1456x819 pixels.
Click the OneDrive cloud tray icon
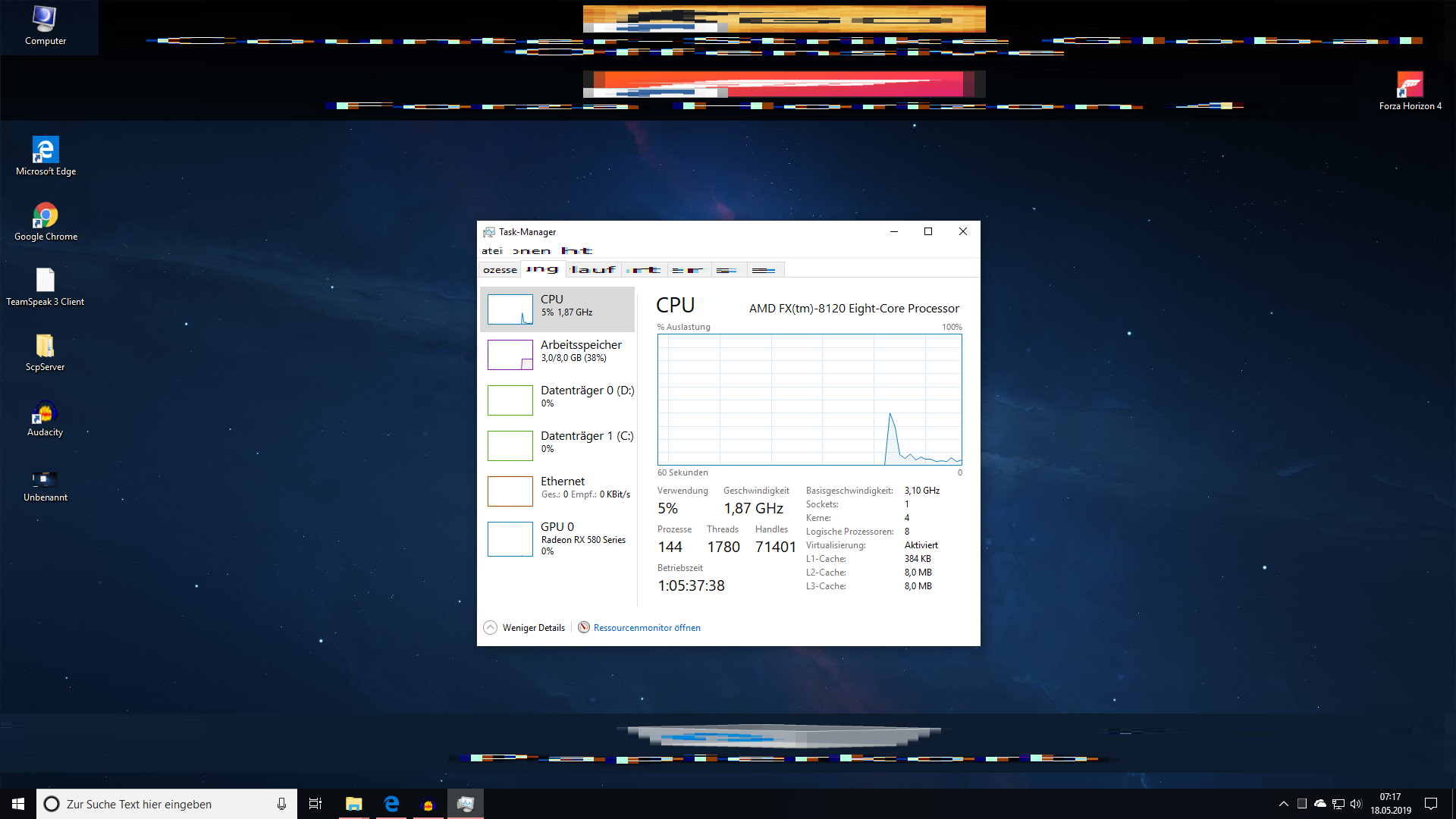point(1320,804)
